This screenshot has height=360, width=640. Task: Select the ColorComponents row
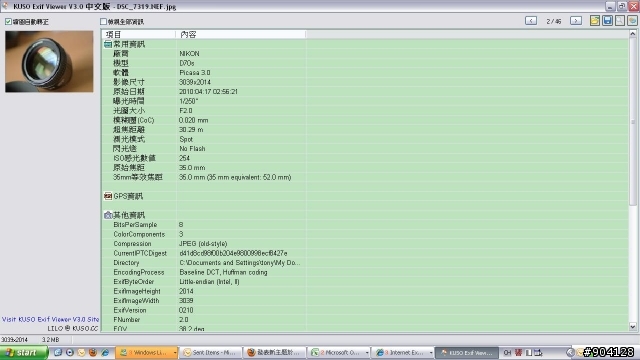tap(365, 234)
